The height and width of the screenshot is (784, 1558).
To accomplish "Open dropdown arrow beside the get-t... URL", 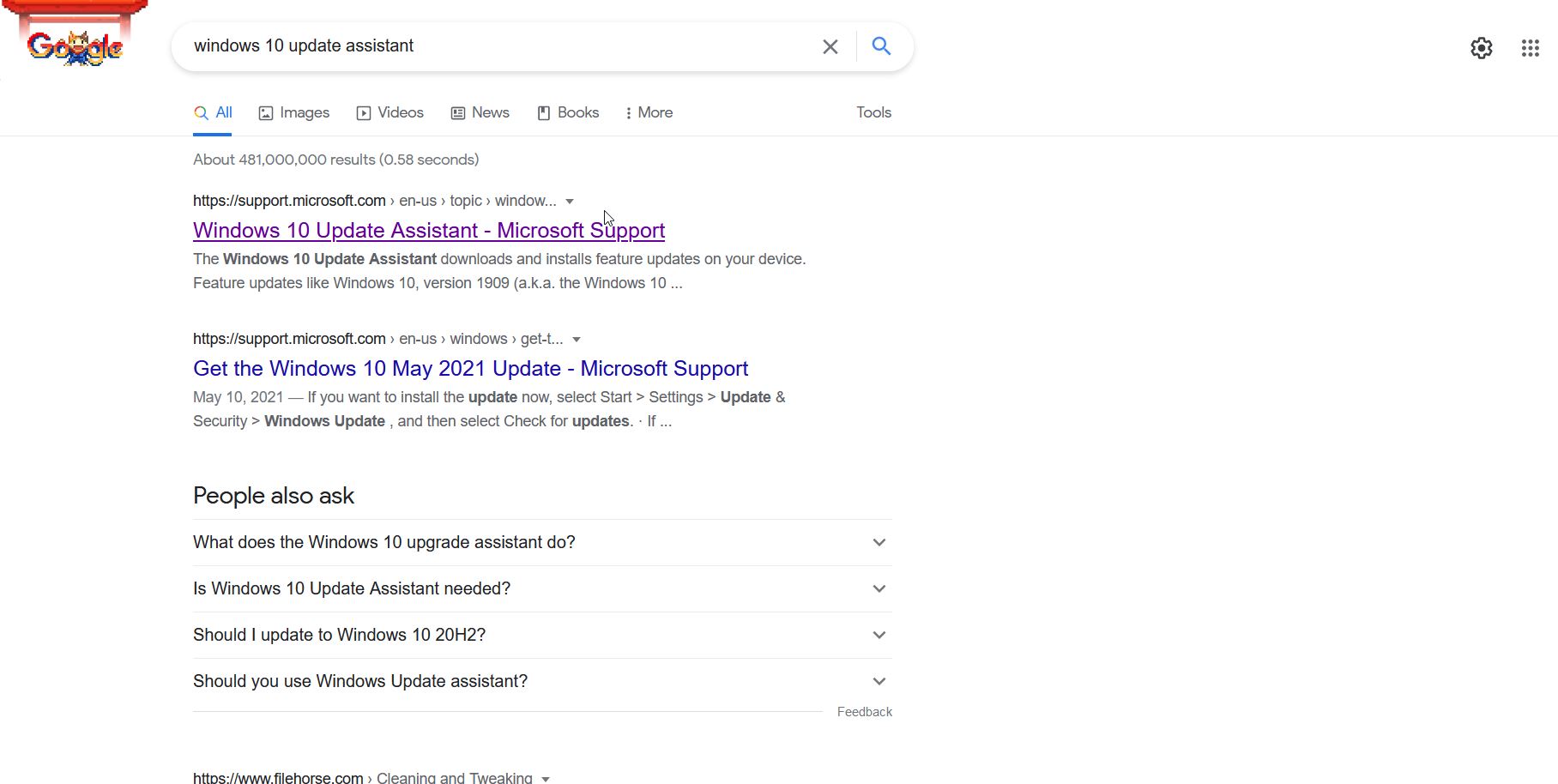I will pyautogui.click(x=577, y=340).
